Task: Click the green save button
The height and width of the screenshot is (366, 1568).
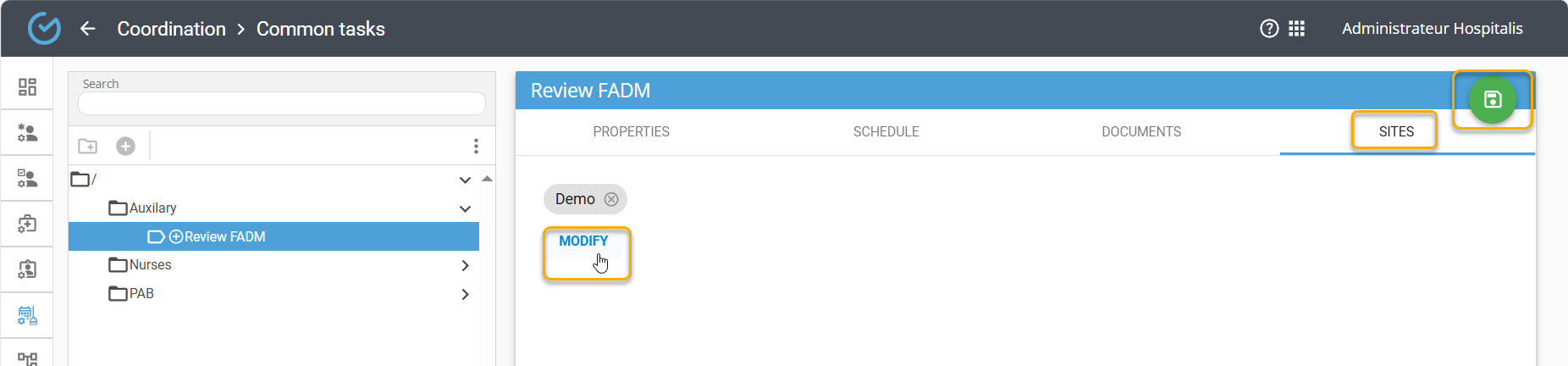Action: (1492, 99)
